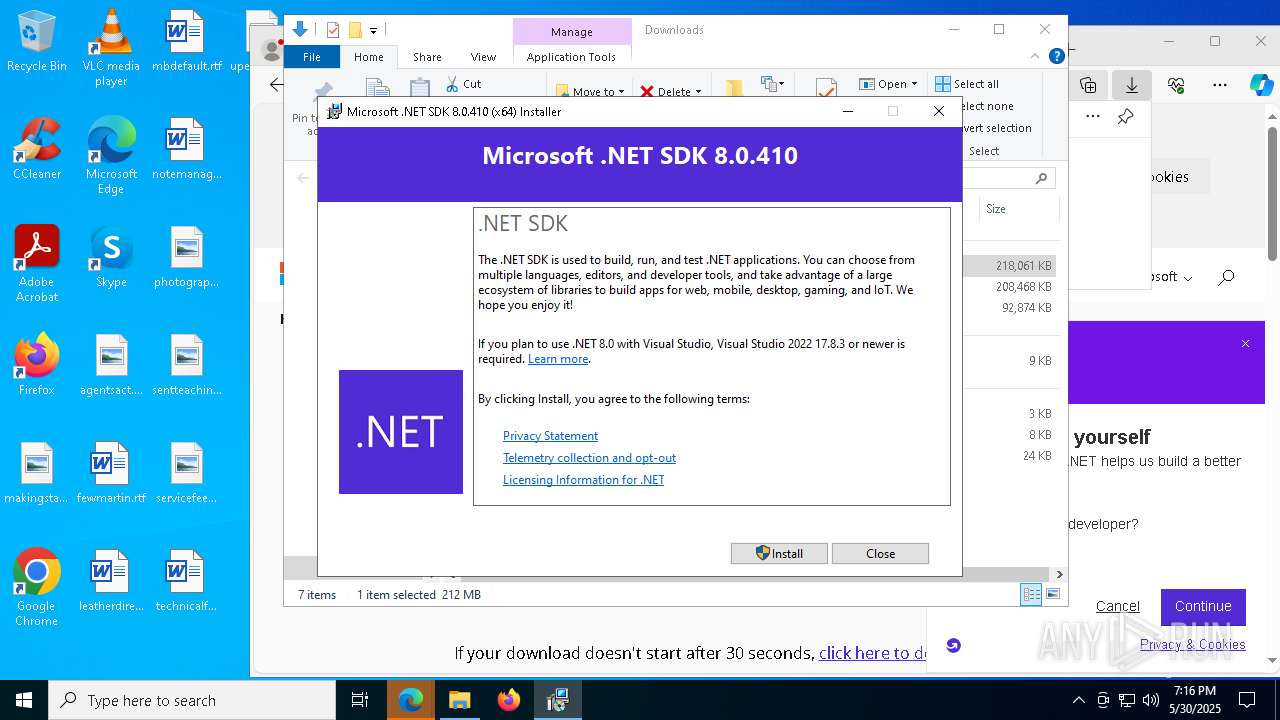Screen dimensions: 1280x720
Task: Open CCleaner desktop shortcut
Action: pyautogui.click(x=37, y=149)
